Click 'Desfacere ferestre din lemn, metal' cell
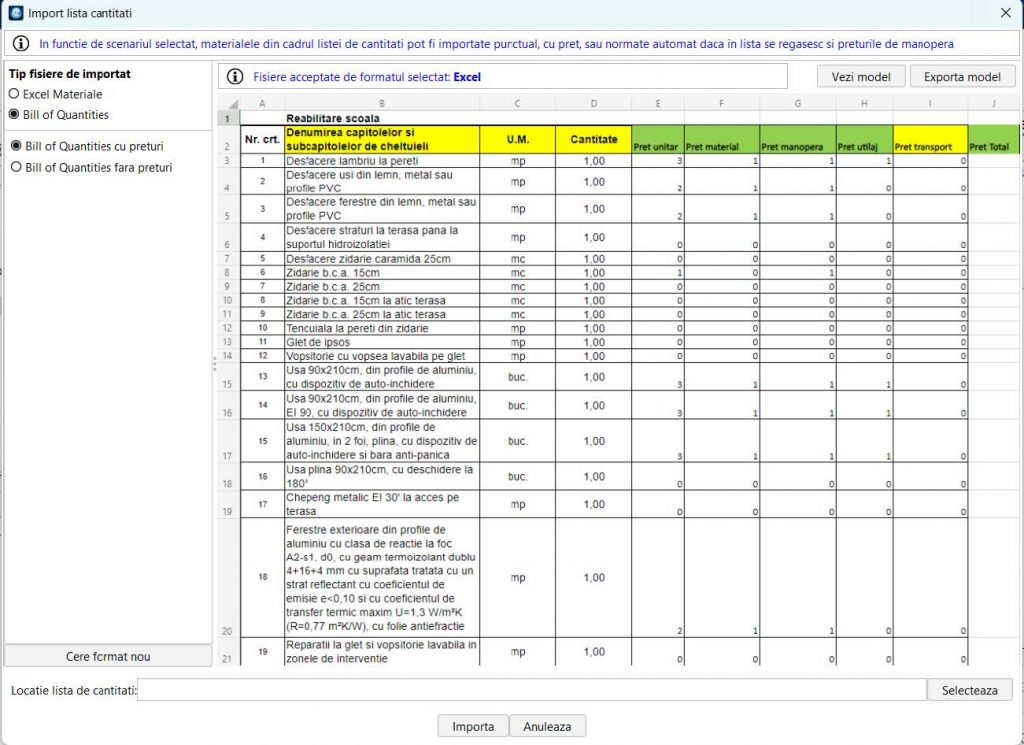The height and width of the screenshot is (745, 1024). 382,209
